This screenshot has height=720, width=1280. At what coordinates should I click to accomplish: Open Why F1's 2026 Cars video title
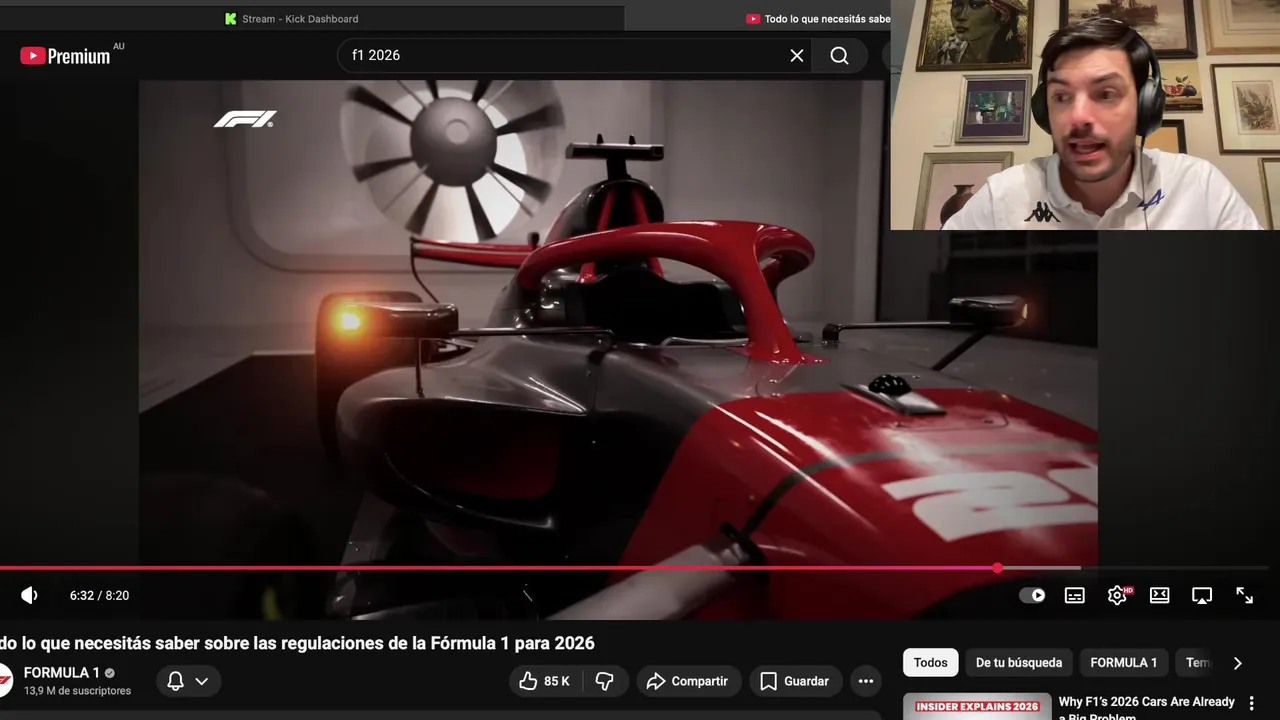coord(1147,708)
